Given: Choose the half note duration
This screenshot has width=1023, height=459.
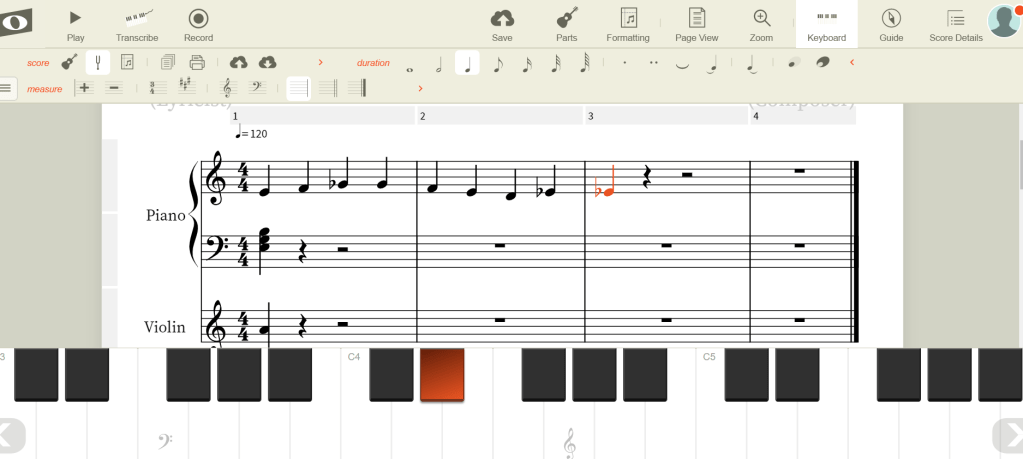Looking at the screenshot, I should (x=438, y=63).
